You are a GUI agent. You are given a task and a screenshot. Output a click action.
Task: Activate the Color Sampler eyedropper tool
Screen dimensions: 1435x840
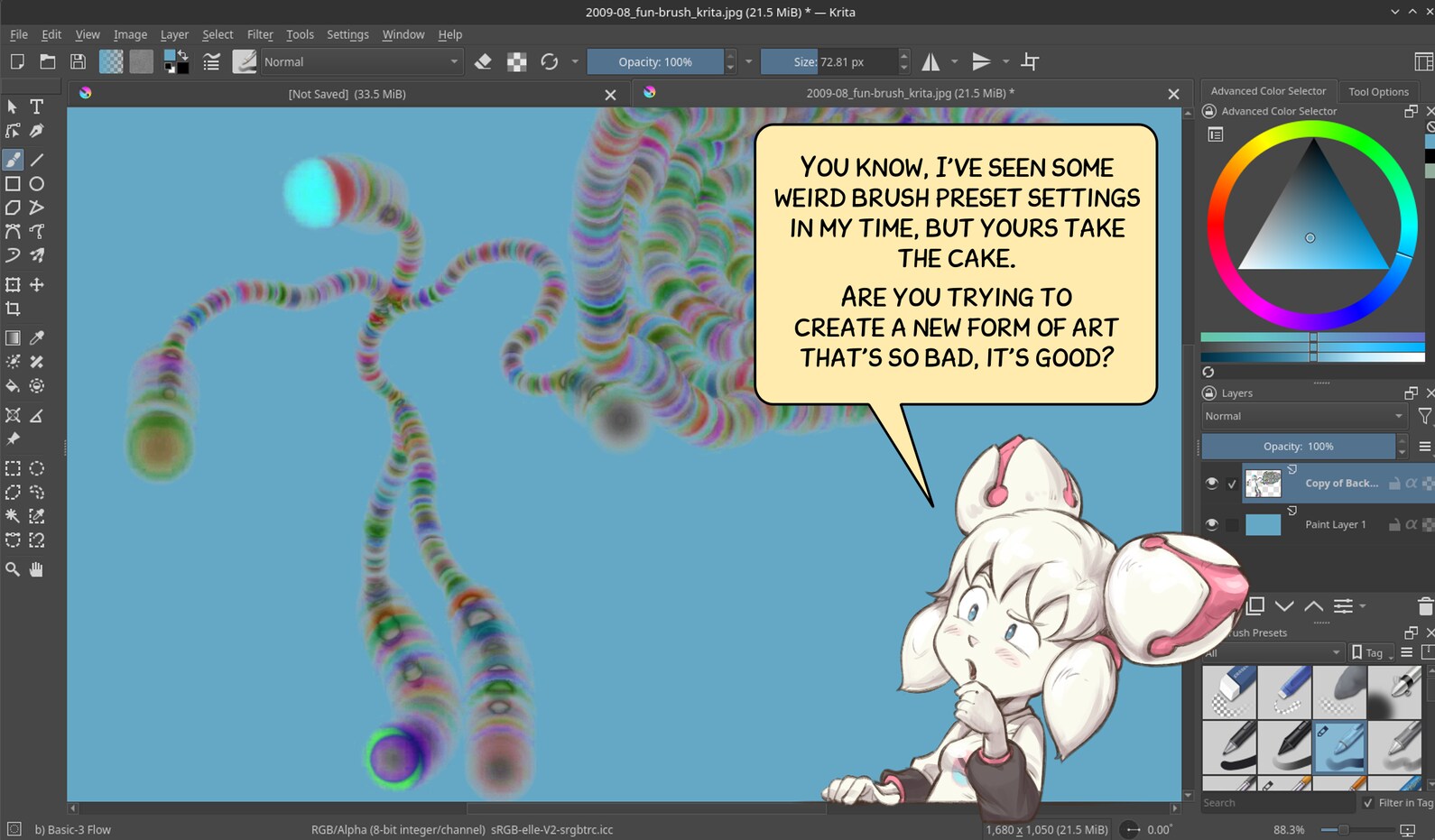pos(37,337)
